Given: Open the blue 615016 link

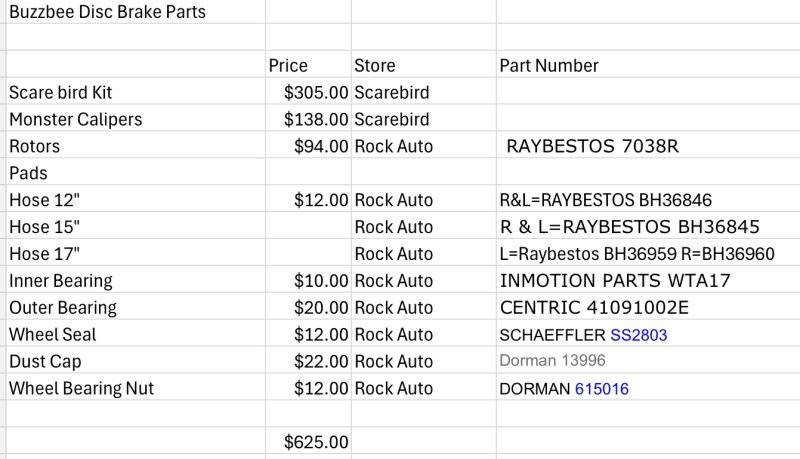Looking at the screenshot, I should click(x=602, y=389).
